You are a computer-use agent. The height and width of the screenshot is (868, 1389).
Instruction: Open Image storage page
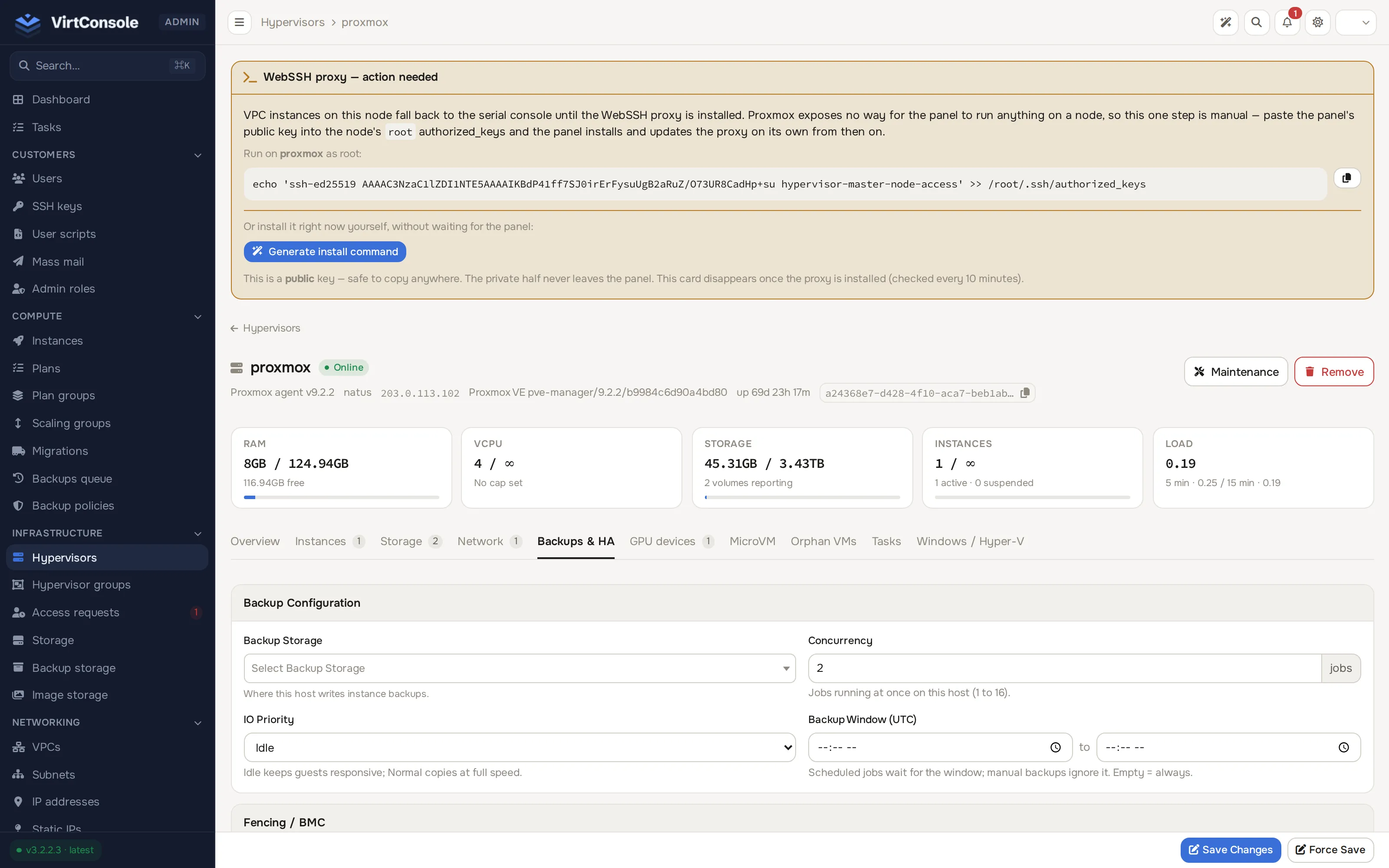[x=107, y=695]
